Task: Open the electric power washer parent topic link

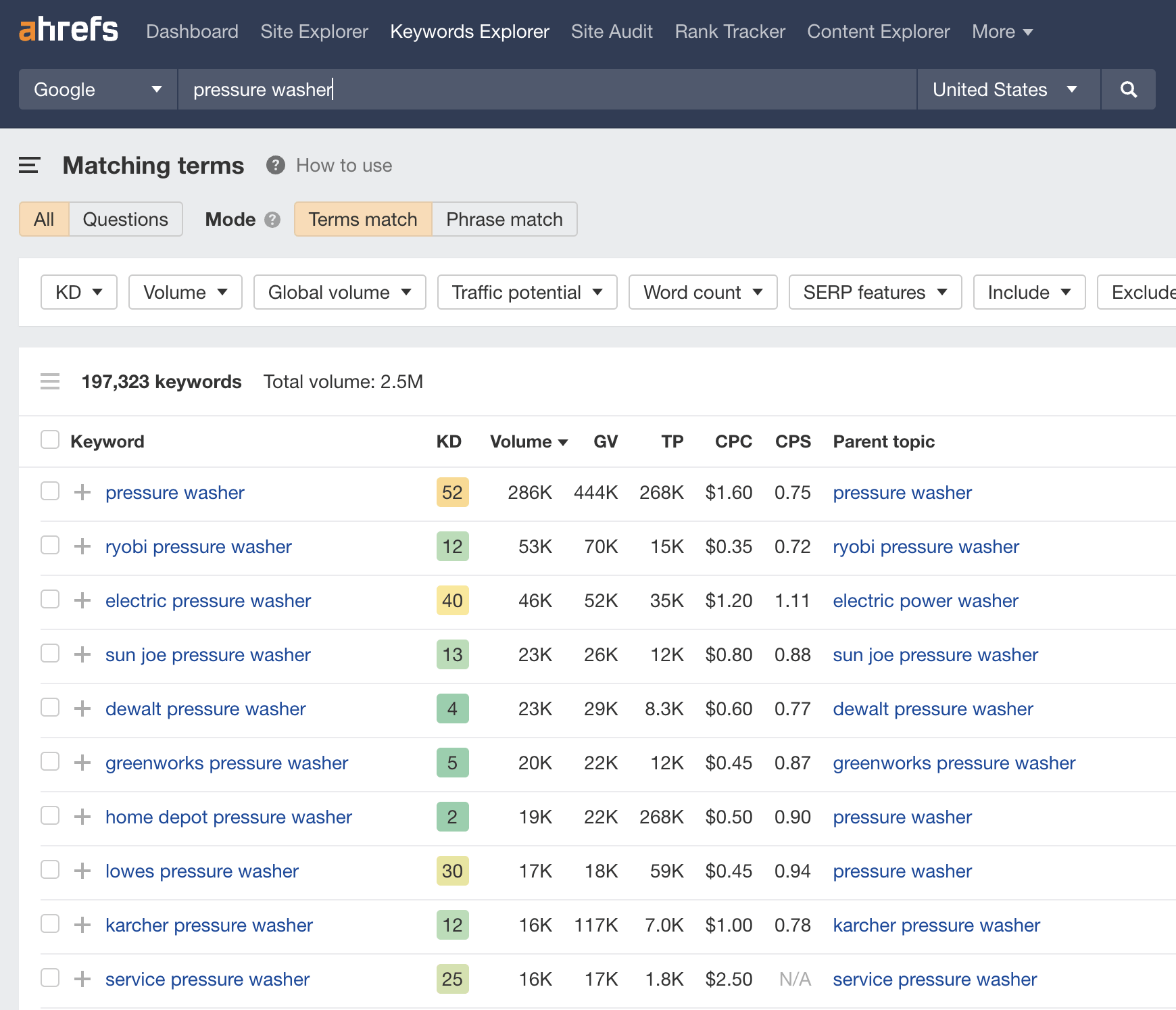Action: [x=925, y=600]
